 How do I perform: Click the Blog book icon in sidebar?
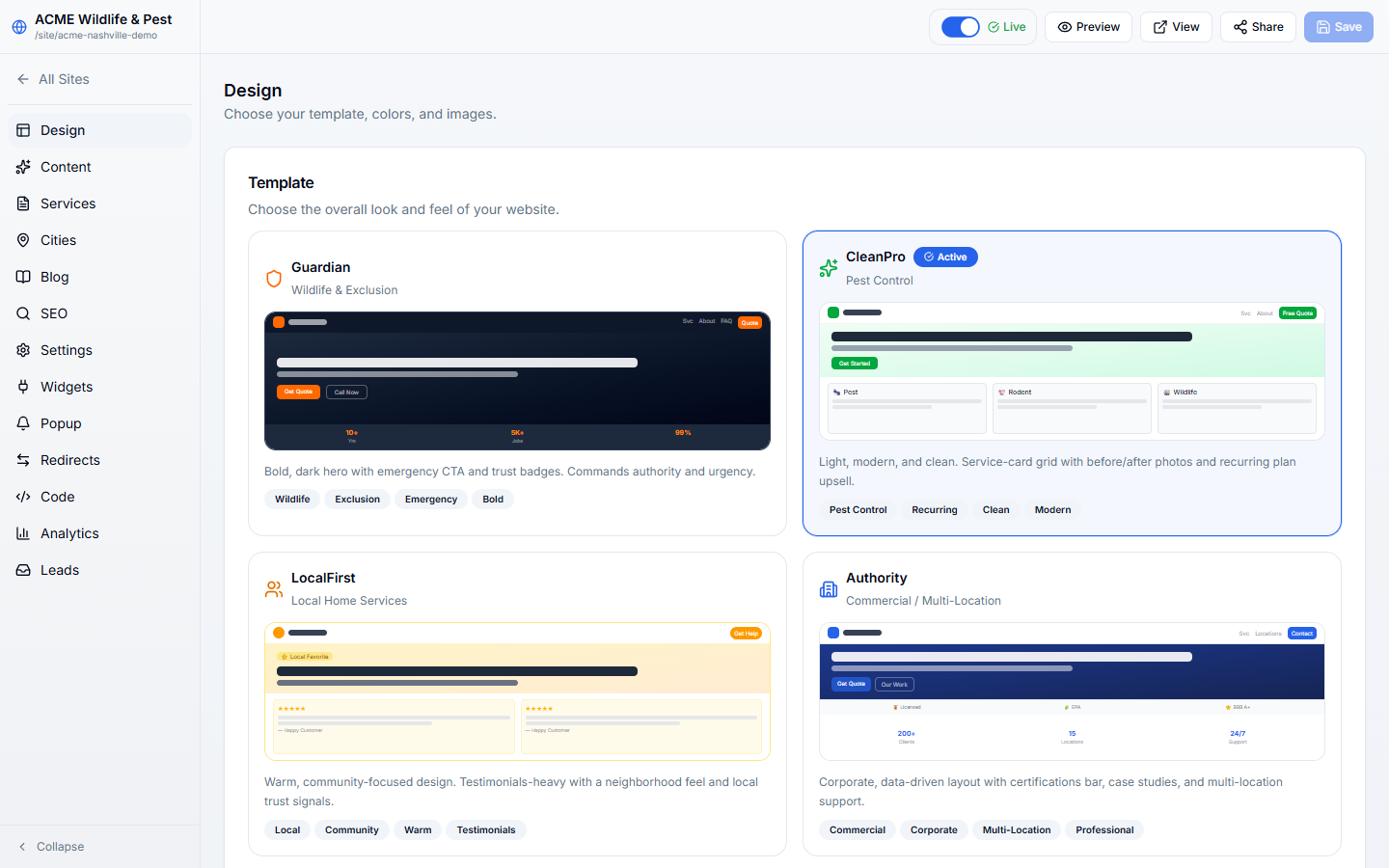(23, 277)
